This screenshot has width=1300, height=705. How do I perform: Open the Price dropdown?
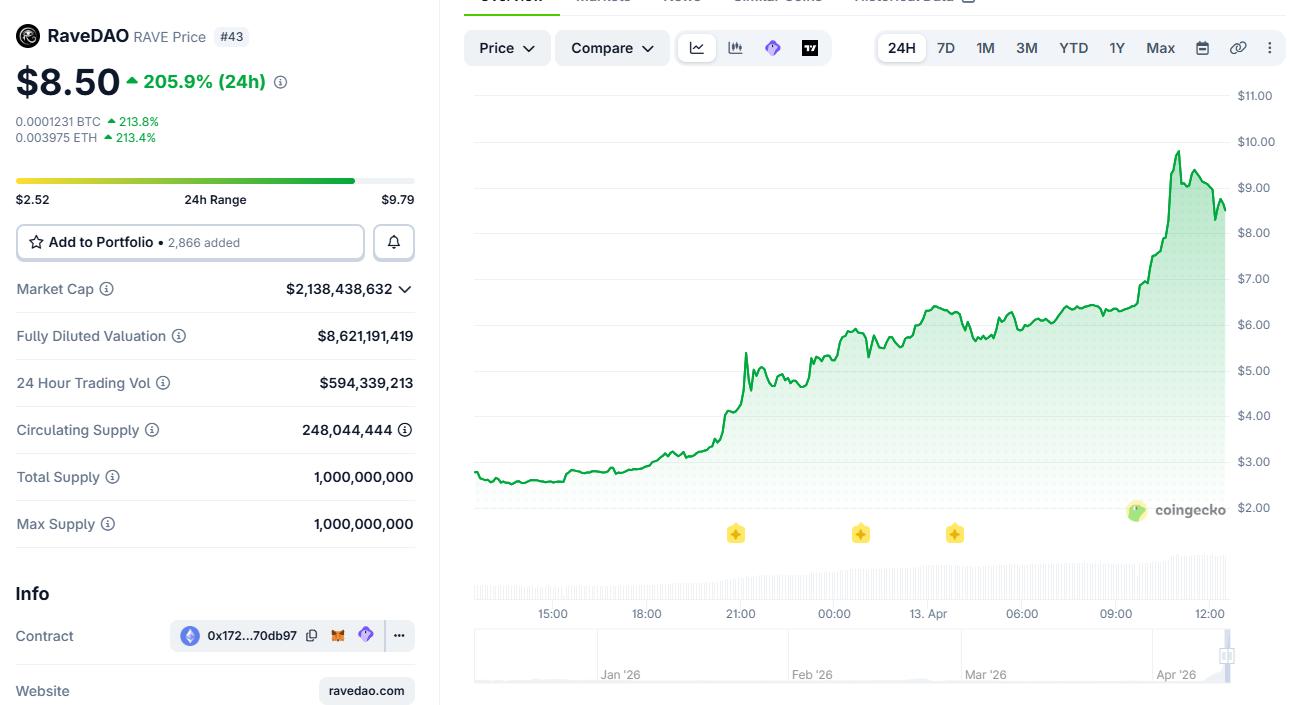click(x=507, y=48)
